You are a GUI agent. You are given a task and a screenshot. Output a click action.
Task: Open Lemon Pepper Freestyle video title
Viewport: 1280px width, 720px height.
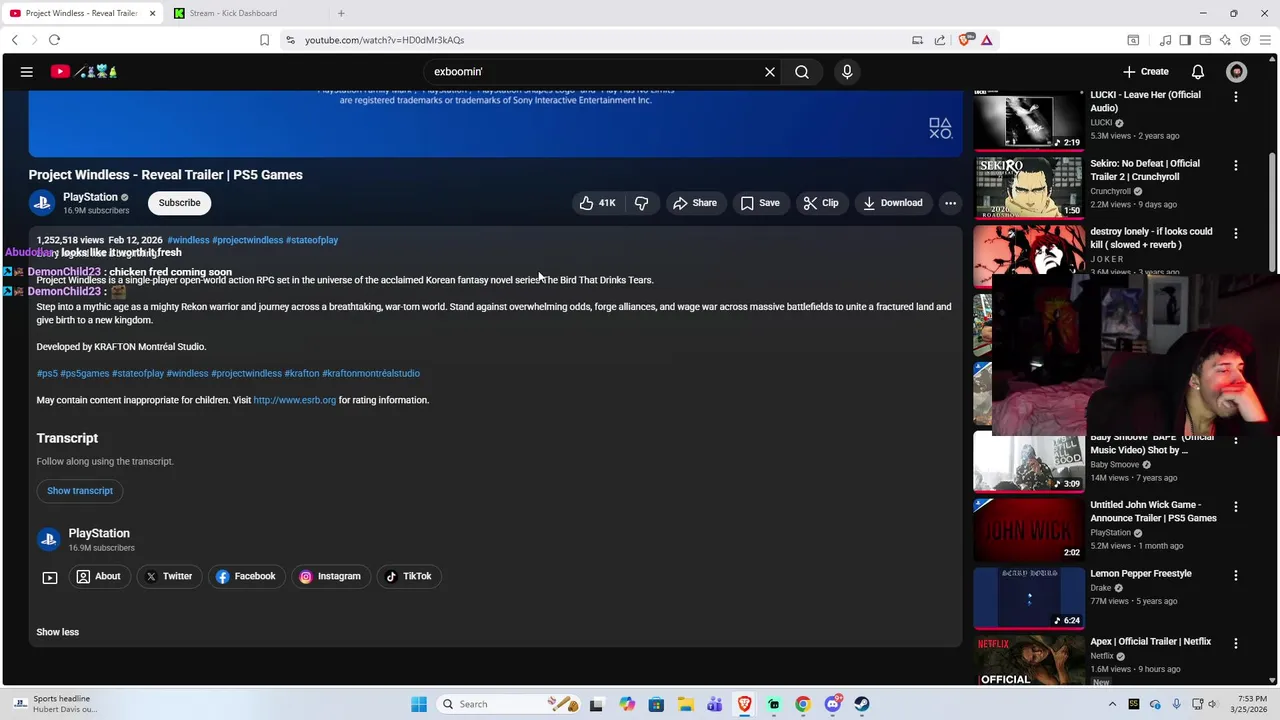coord(1141,574)
